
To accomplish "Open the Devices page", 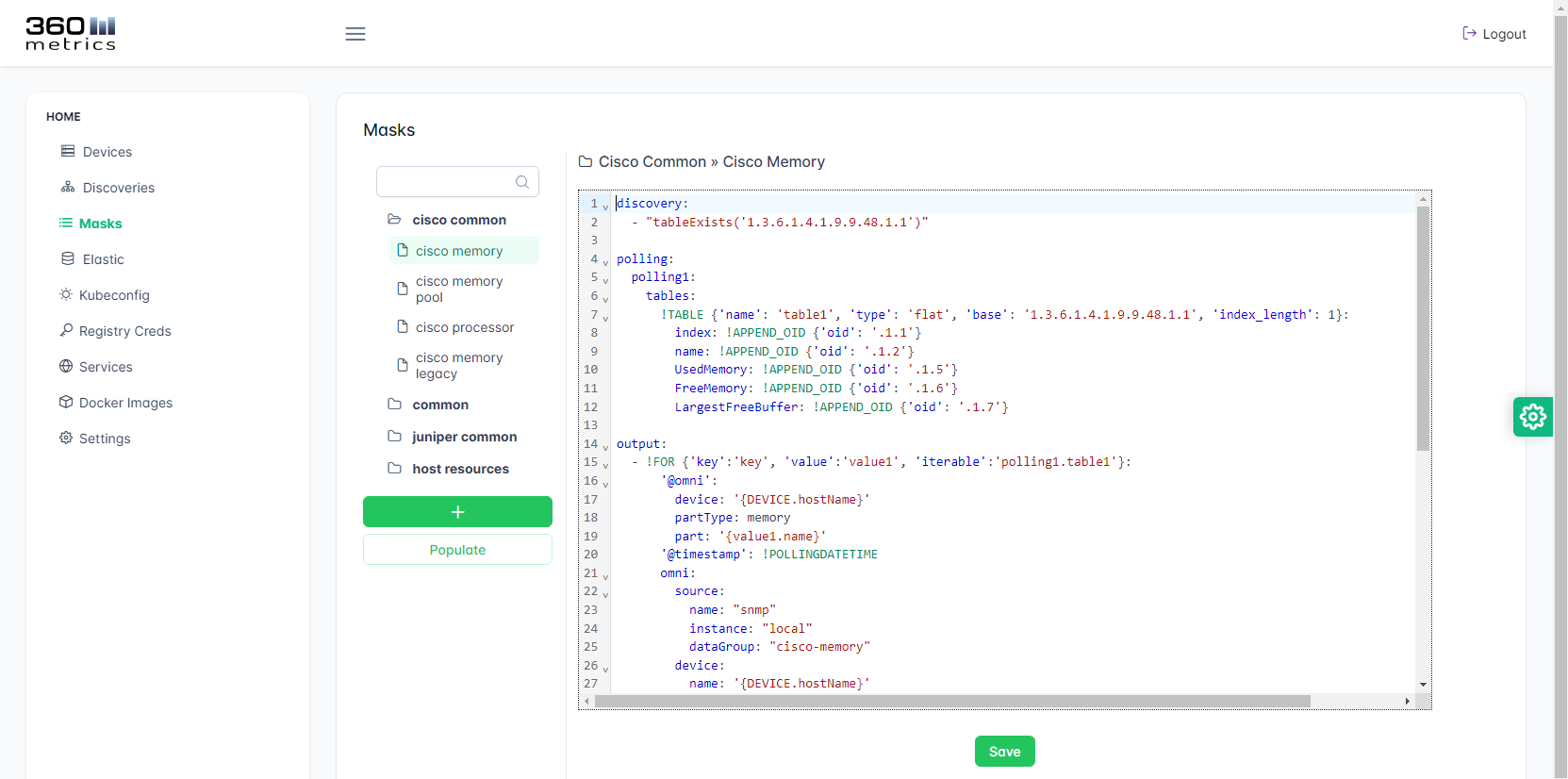I will [107, 152].
